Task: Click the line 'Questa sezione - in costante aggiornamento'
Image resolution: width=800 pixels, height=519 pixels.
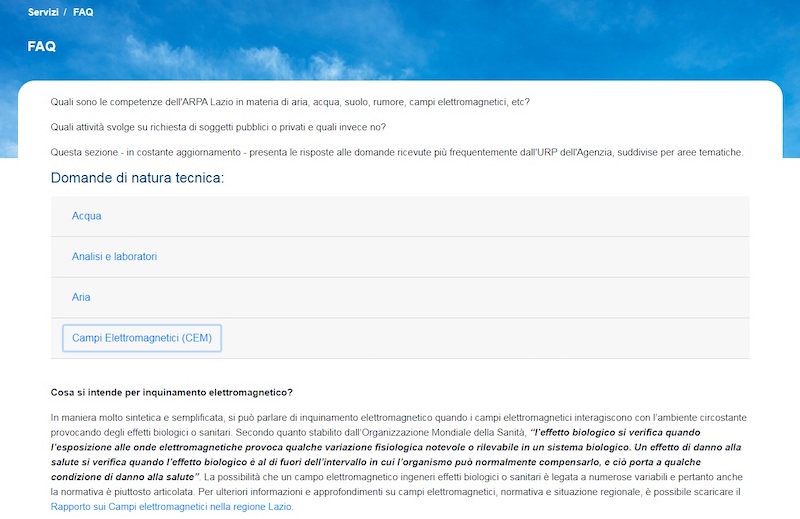Action: click(396, 152)
